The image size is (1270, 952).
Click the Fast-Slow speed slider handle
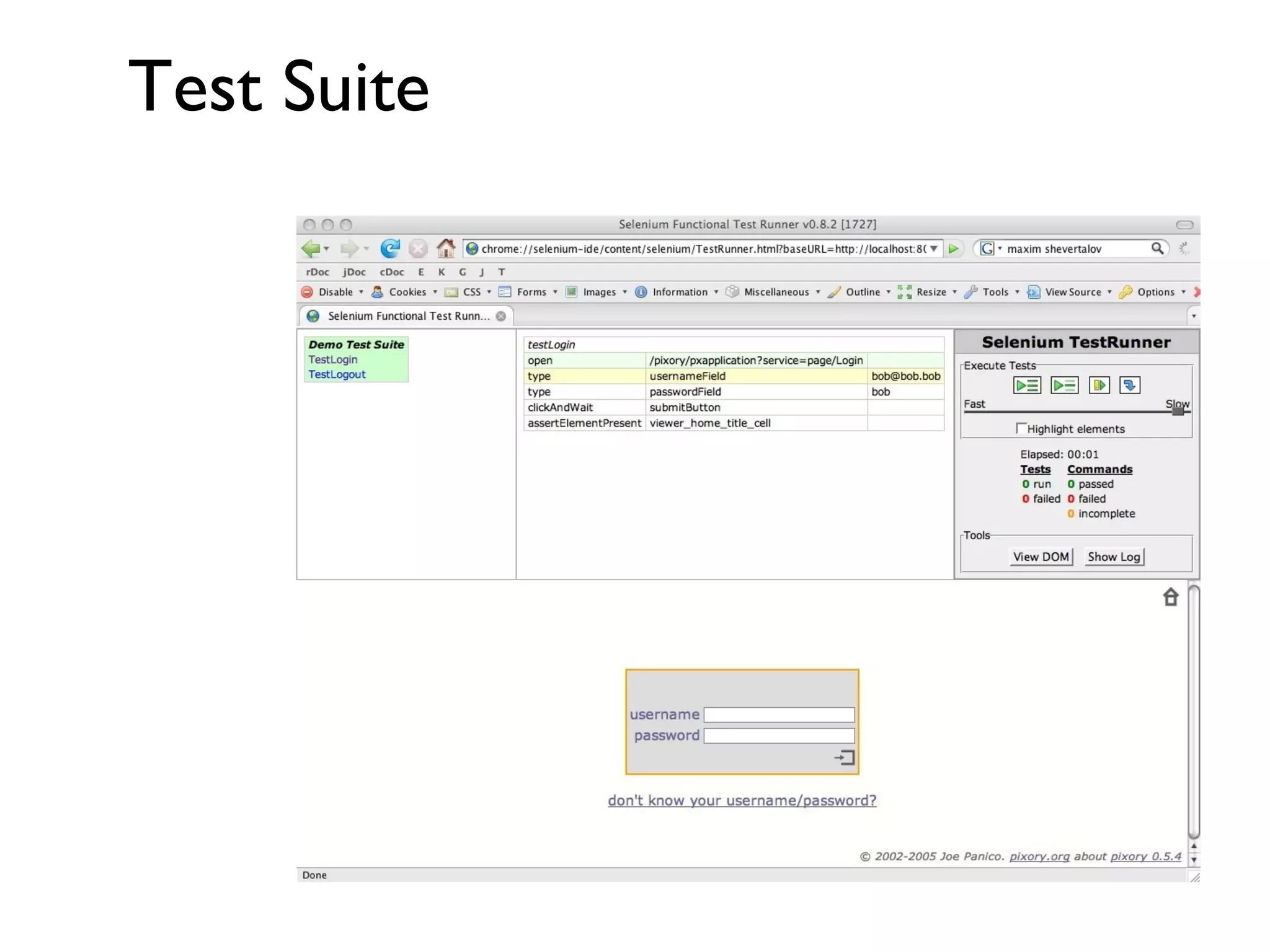tap(1178, 410)
